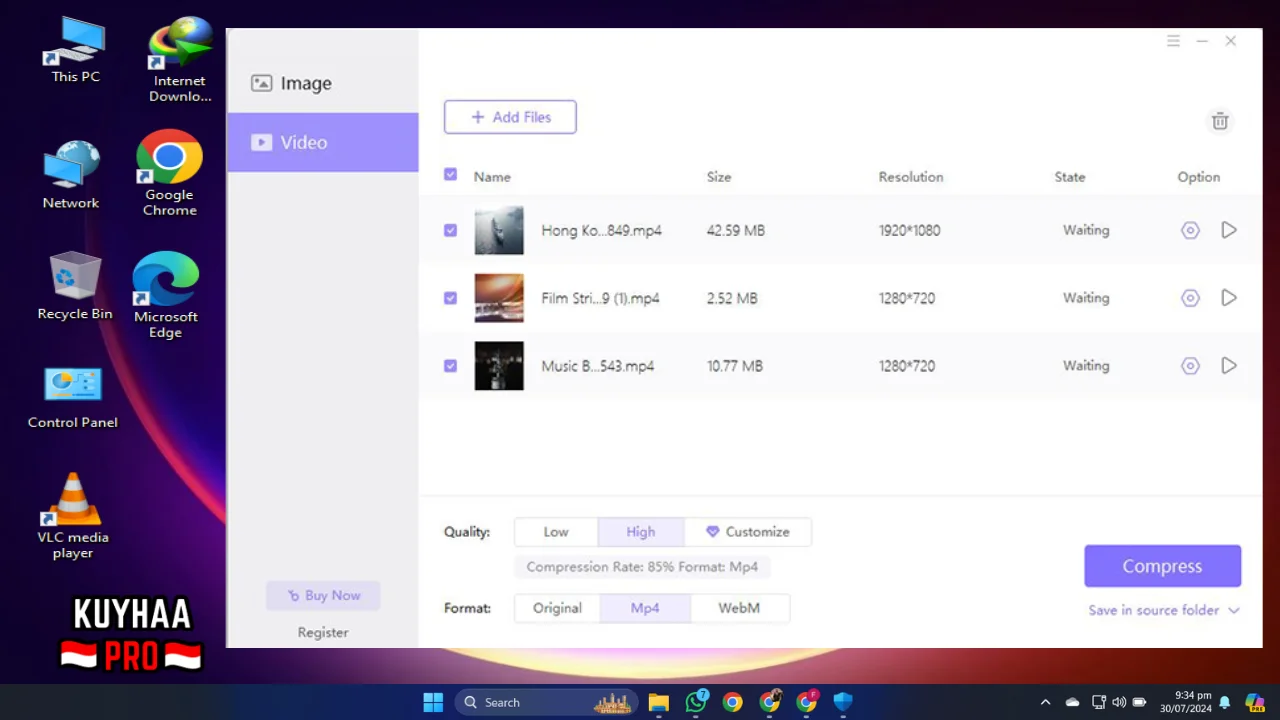Select Control Panel desktop icon

73,397
